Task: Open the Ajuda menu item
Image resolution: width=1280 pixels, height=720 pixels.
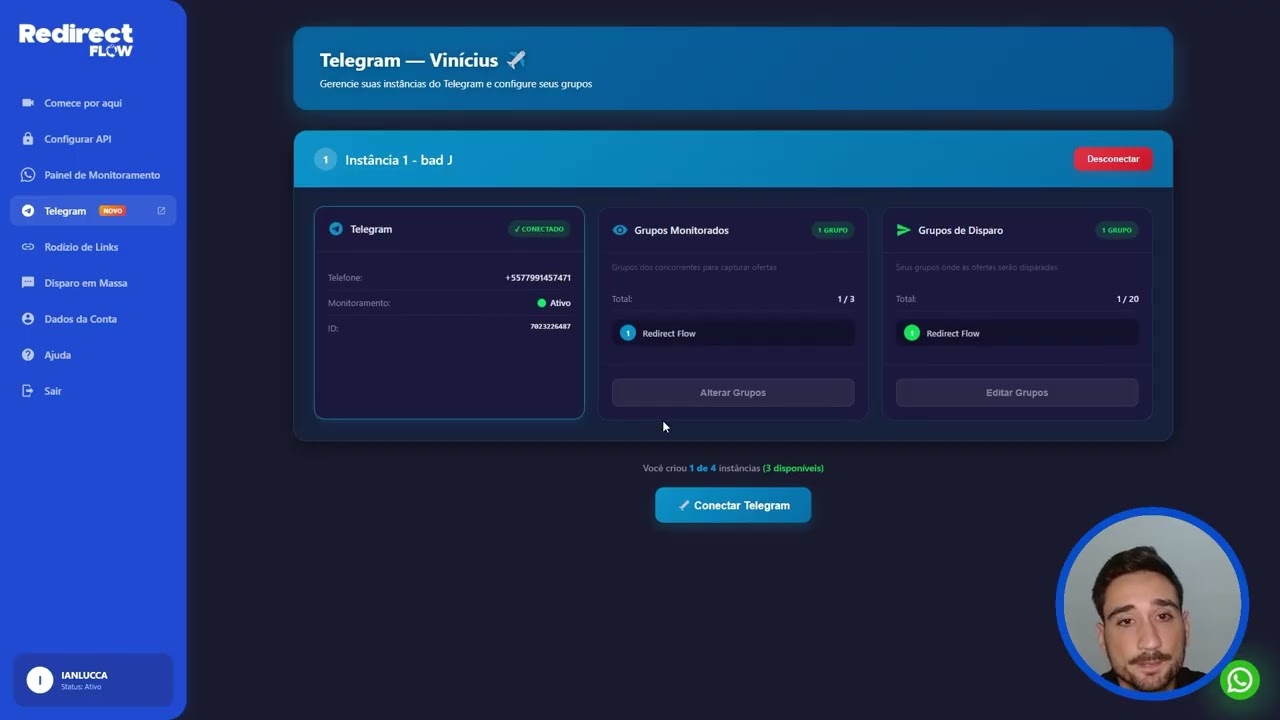Action: (93, 355)
